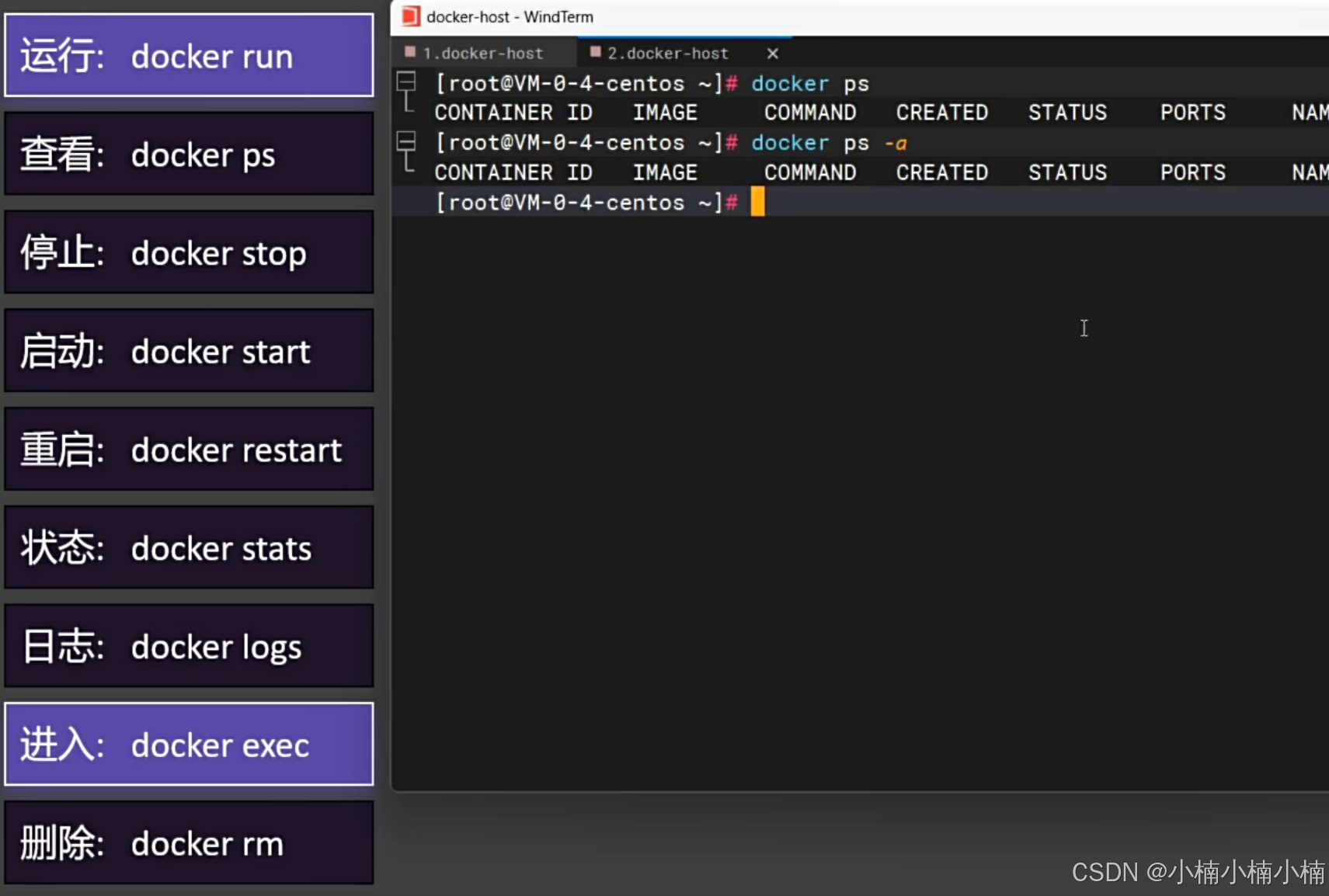Collapse the fold marker beside the first docker ps output

tap(408, 83)
